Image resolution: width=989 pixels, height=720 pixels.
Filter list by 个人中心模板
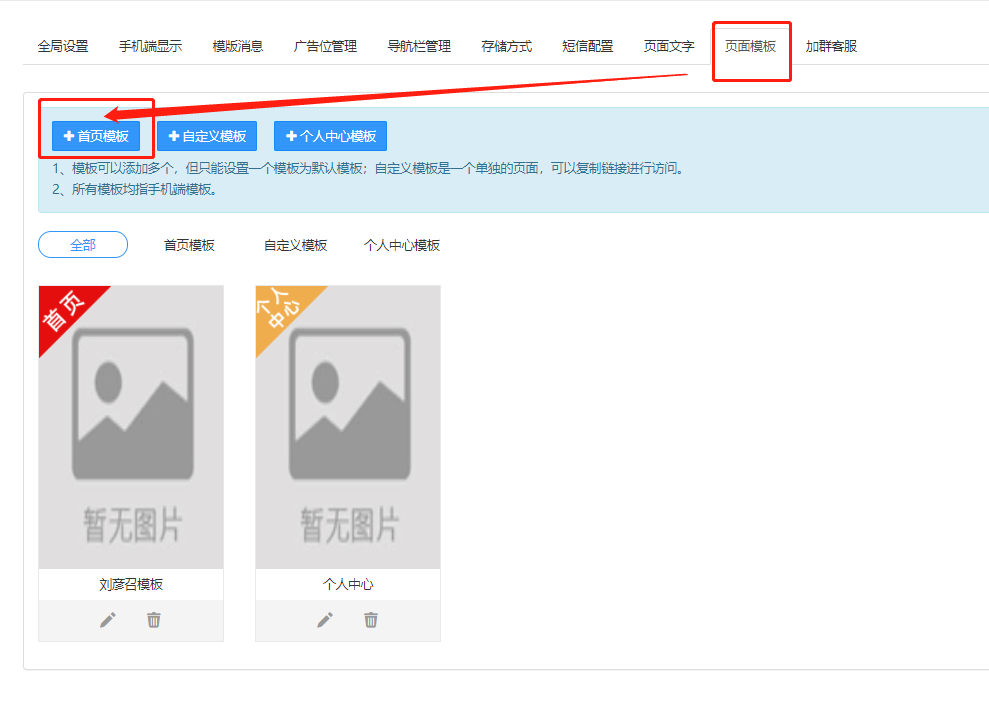point(402,245)
